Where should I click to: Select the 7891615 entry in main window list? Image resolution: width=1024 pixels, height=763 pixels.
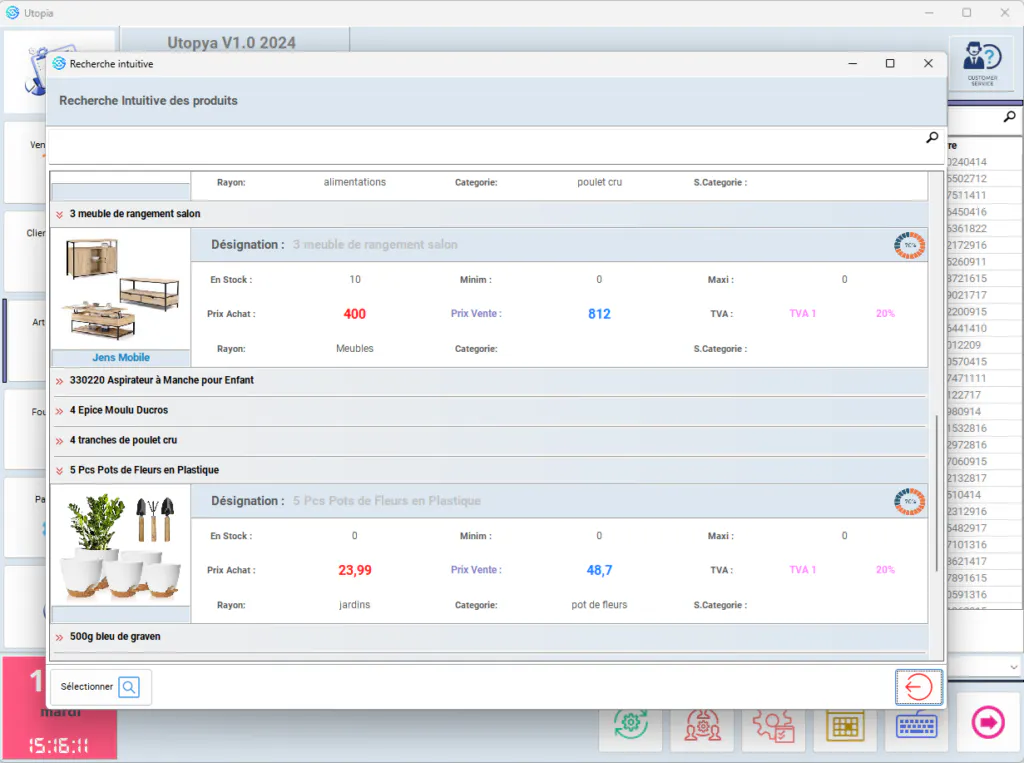(967, 577)
